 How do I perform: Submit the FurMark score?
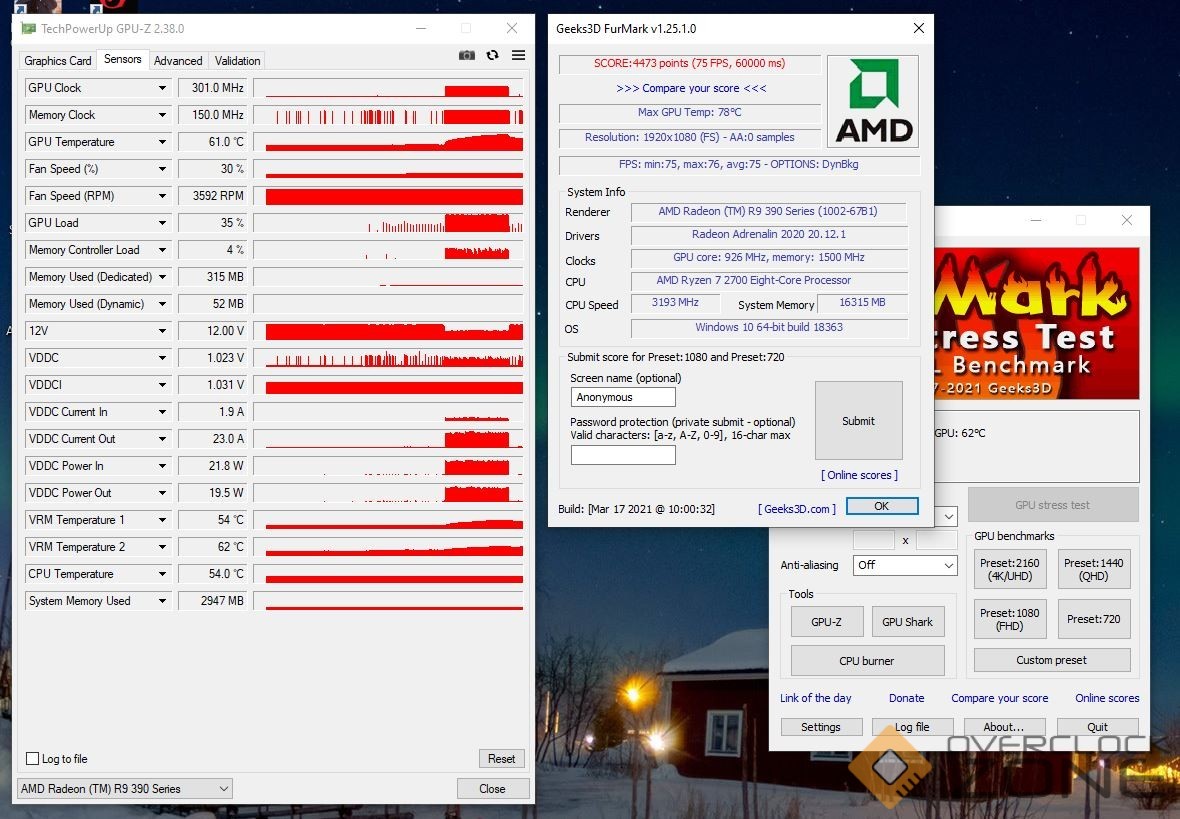[x=859, y=421]
